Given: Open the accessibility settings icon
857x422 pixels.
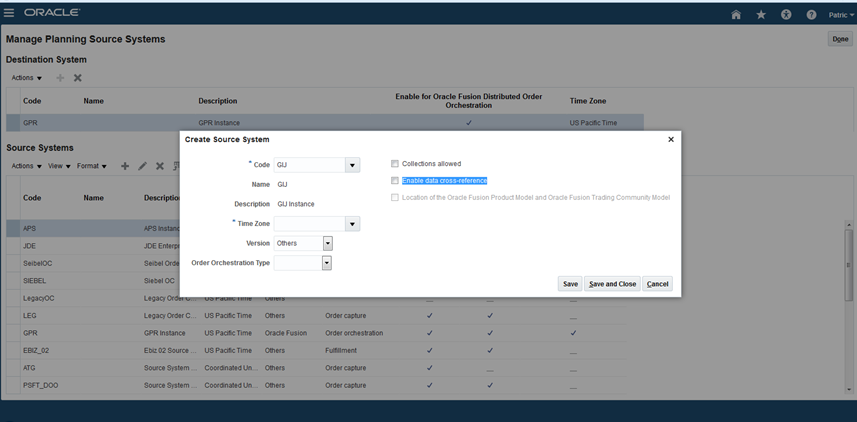Looking at the screenshot, I should pyautogui.click(x=786, y=15).
